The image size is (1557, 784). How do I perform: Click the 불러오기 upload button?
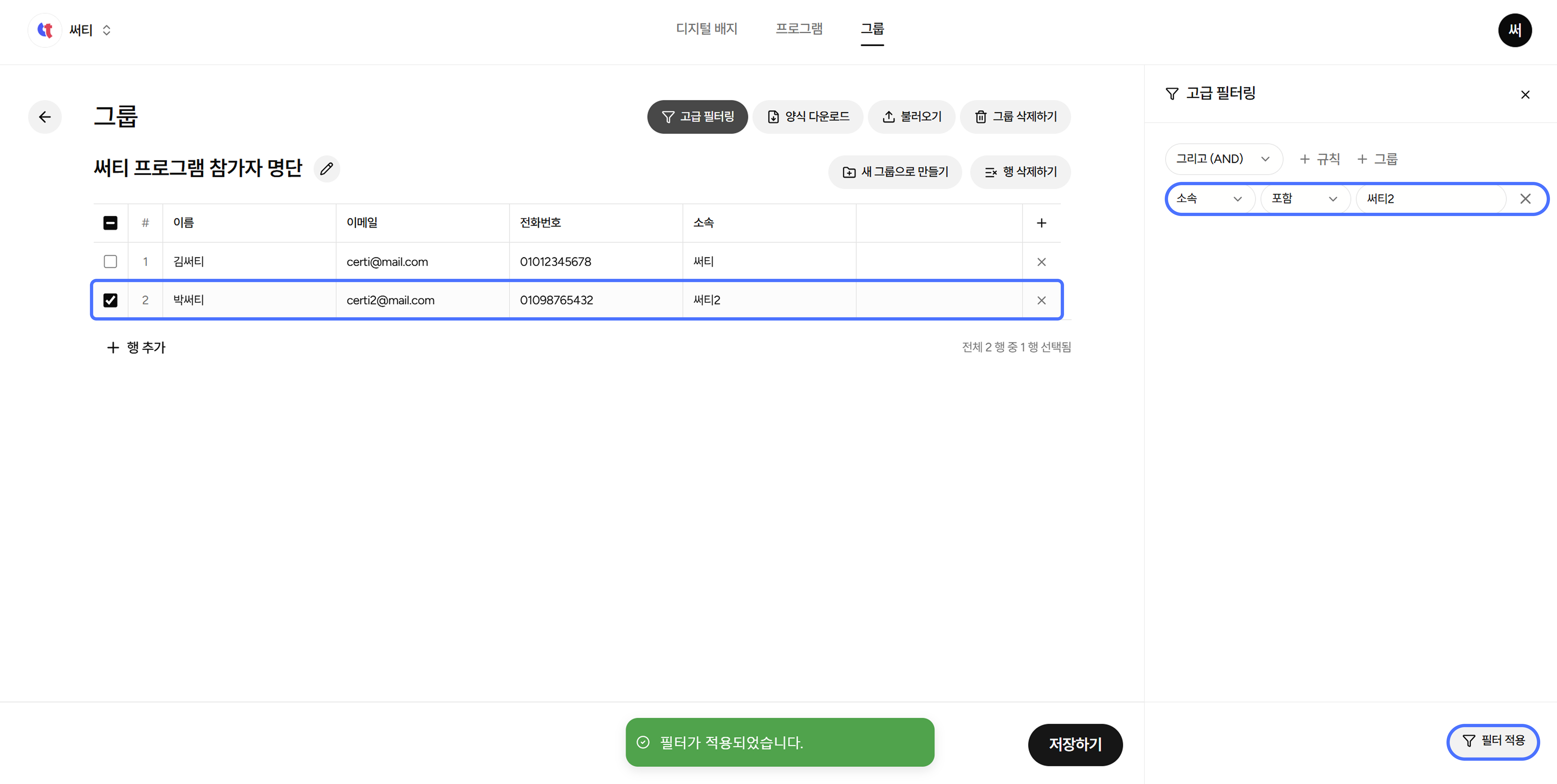(912, 117)
